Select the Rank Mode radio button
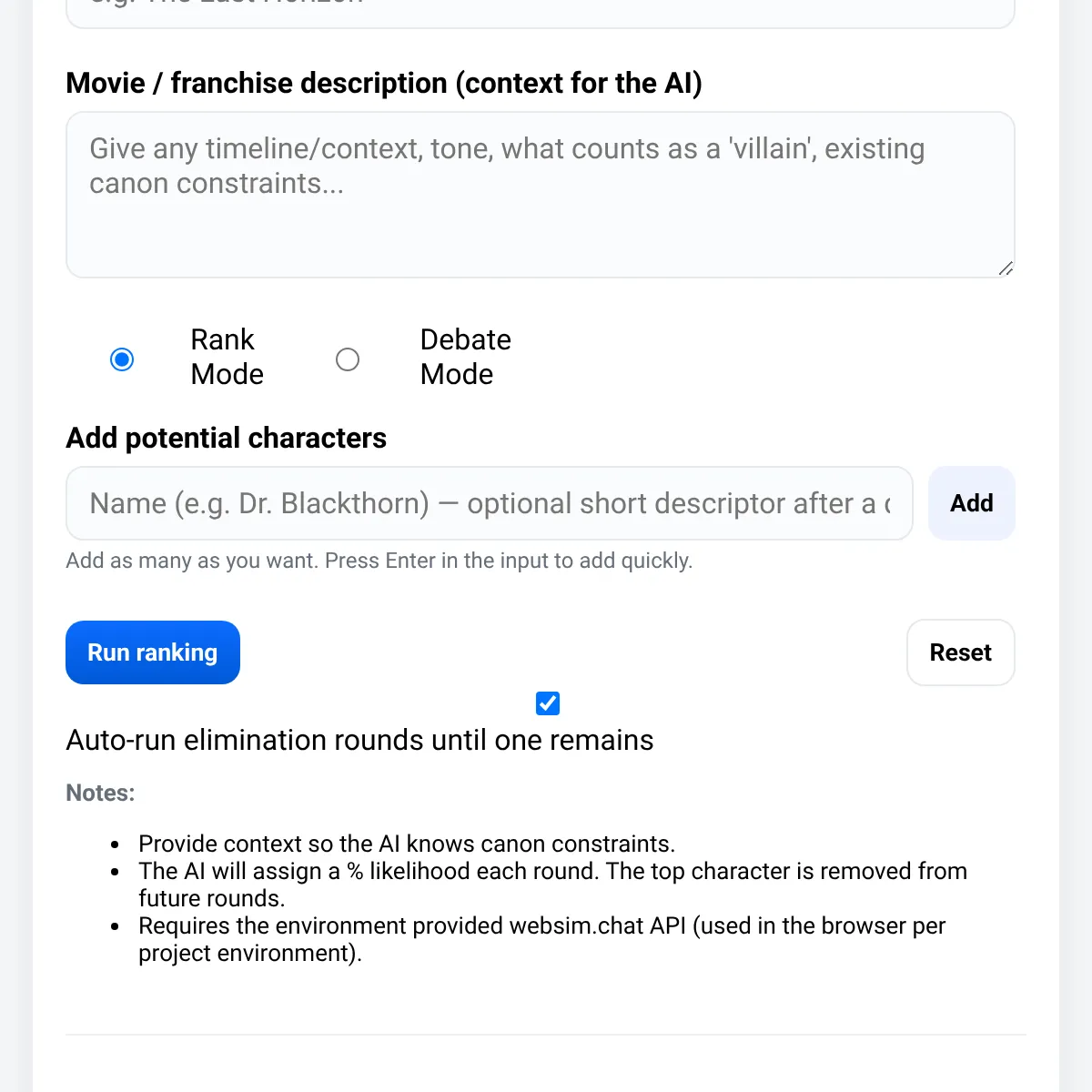Image resolution: width=1092 pixels, height=1092 pixels. [122, 359]
